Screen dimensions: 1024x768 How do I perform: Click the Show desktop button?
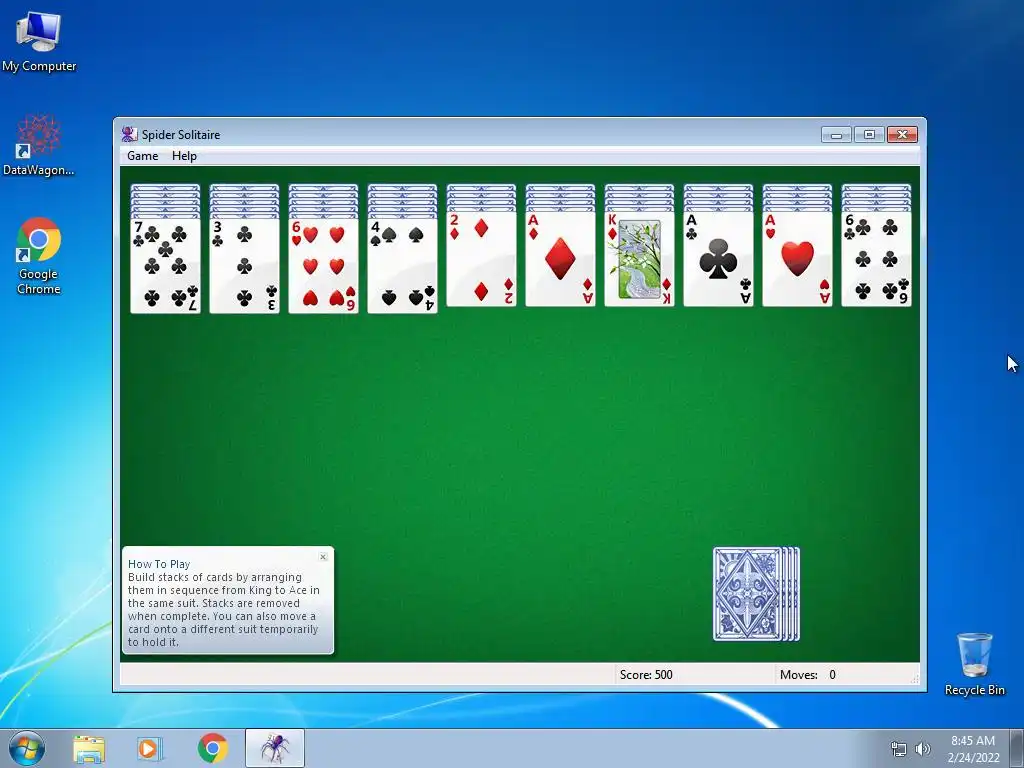(x=1017, y=748)
